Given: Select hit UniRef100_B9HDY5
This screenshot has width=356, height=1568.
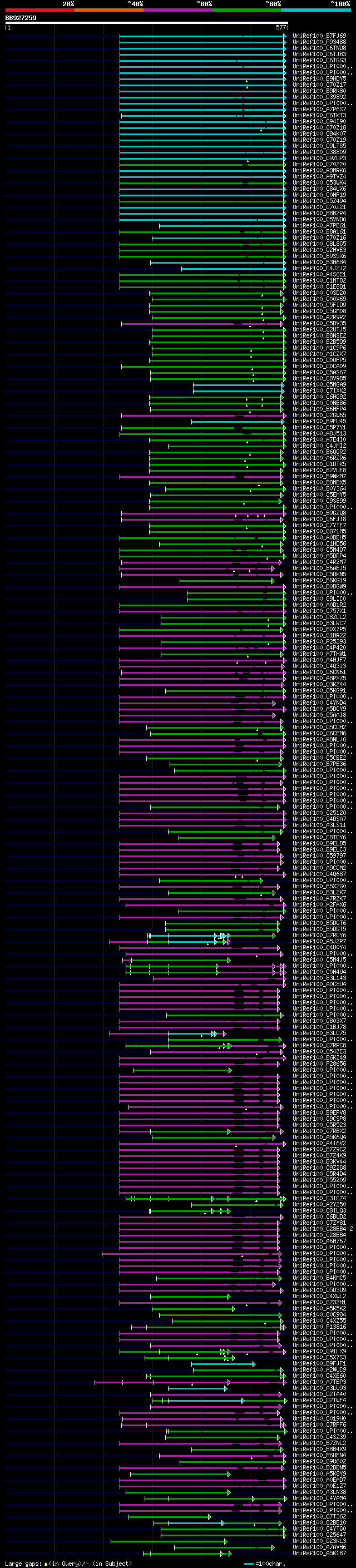Looking at the screenshot, I should [x=319, y=78].
